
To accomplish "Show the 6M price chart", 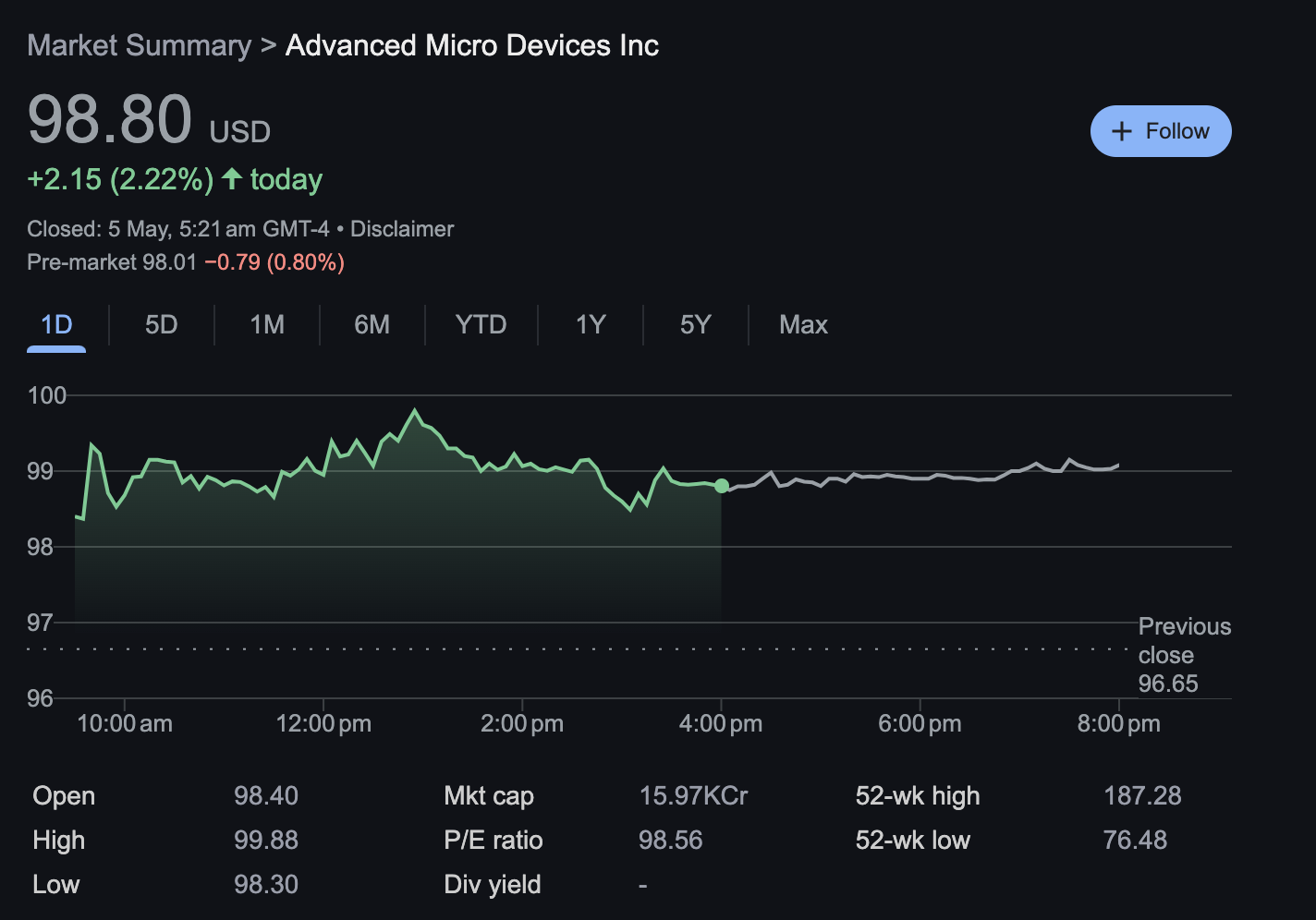I will [372, 325].
